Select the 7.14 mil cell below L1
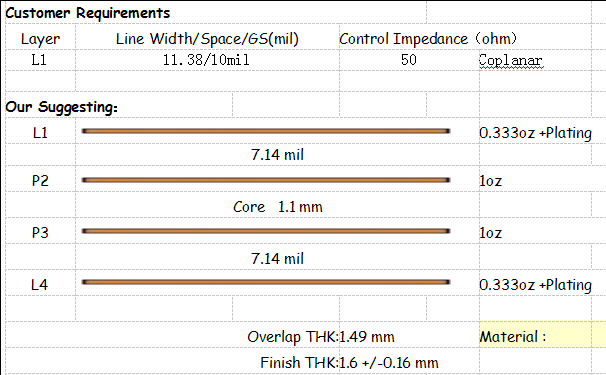This screenshot has width=606, height=375. 277,155
